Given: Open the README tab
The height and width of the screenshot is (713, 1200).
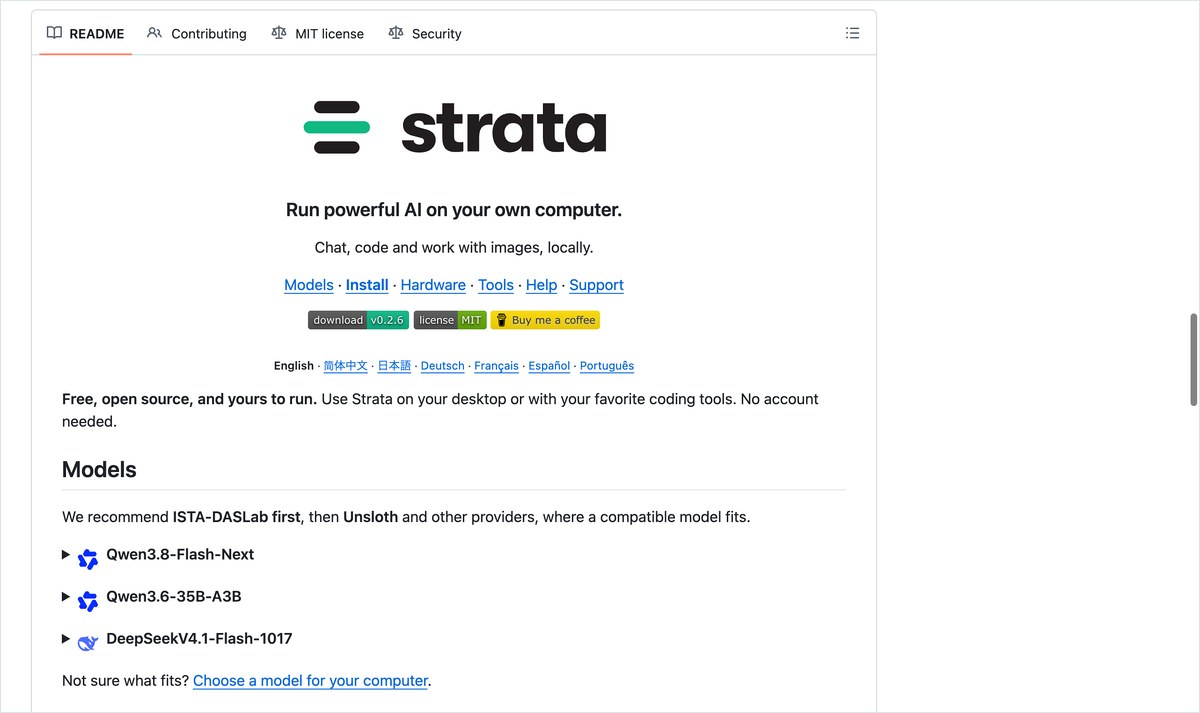Looking at the screenshot, I should coord(85,33).
